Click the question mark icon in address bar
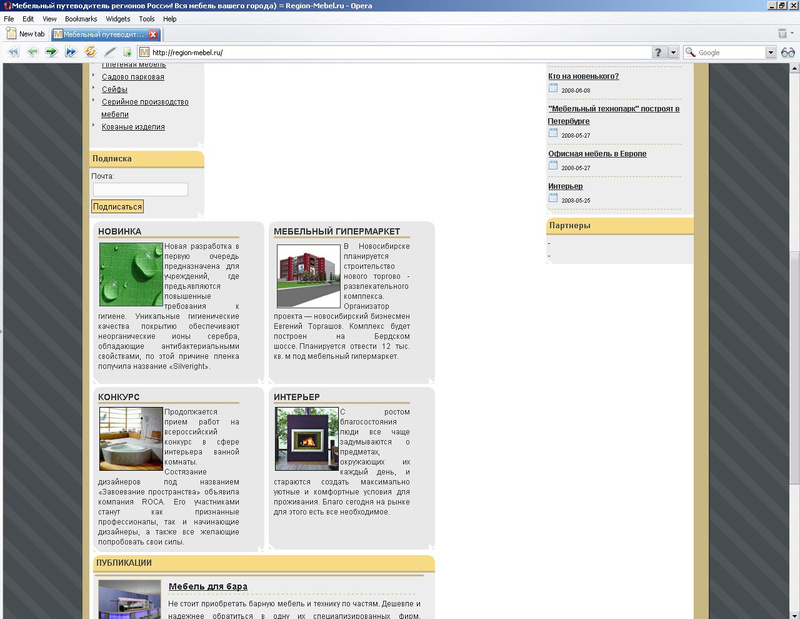 pyautogui.click(x=658, y=52)
